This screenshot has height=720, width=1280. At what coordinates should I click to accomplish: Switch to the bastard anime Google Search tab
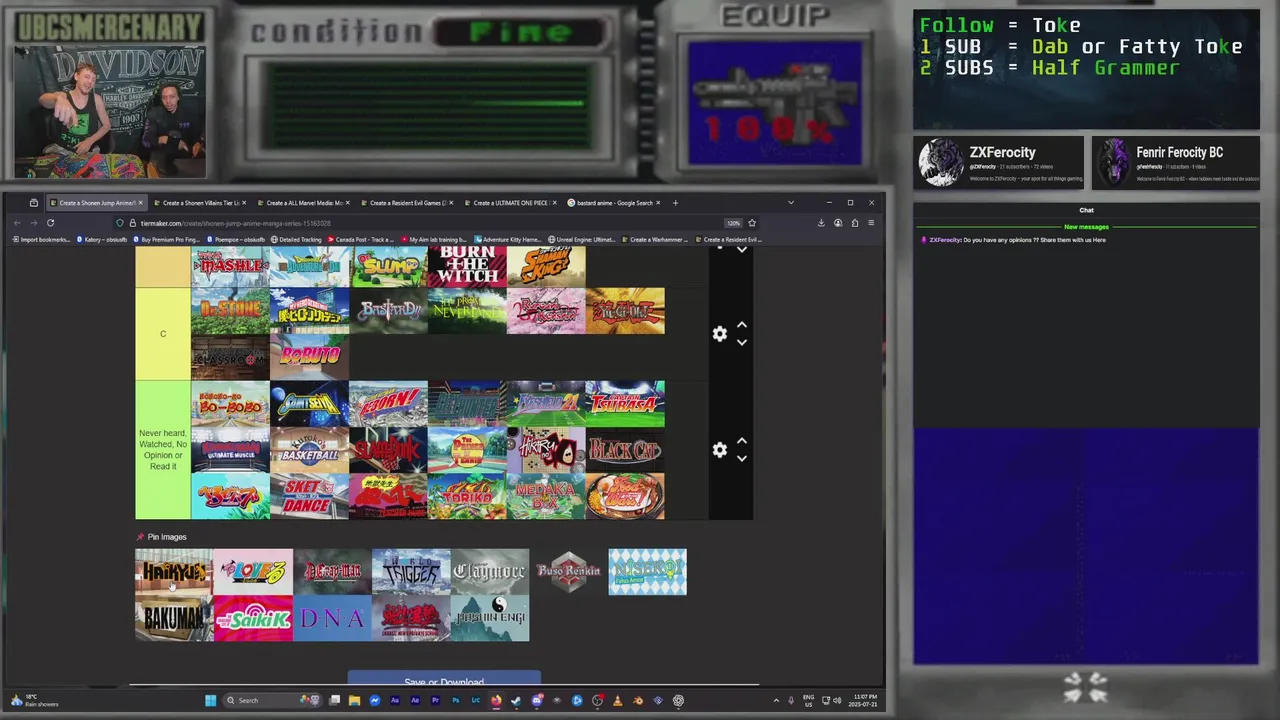tap(612, 203)
